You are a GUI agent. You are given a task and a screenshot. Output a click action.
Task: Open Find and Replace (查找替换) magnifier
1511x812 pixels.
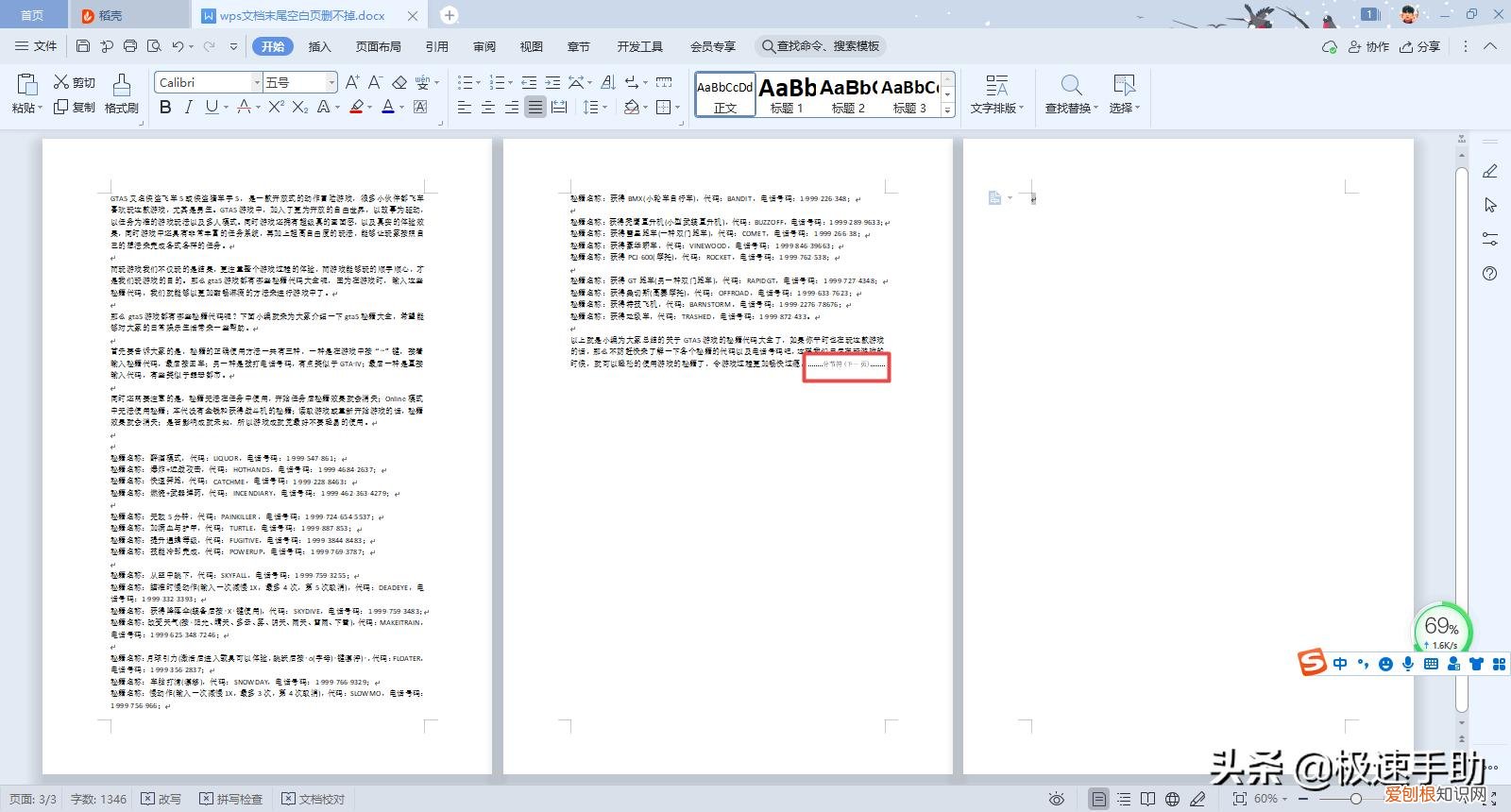(x=1071, y=94)
